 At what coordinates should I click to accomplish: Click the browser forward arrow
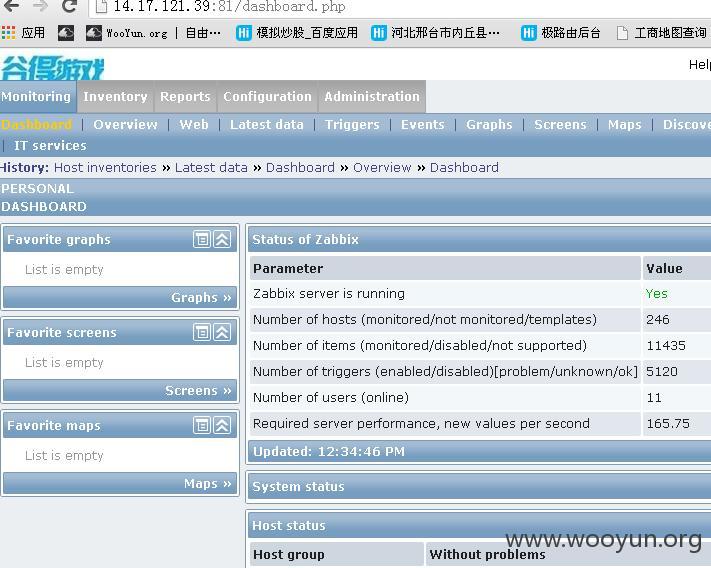(40, 6)
